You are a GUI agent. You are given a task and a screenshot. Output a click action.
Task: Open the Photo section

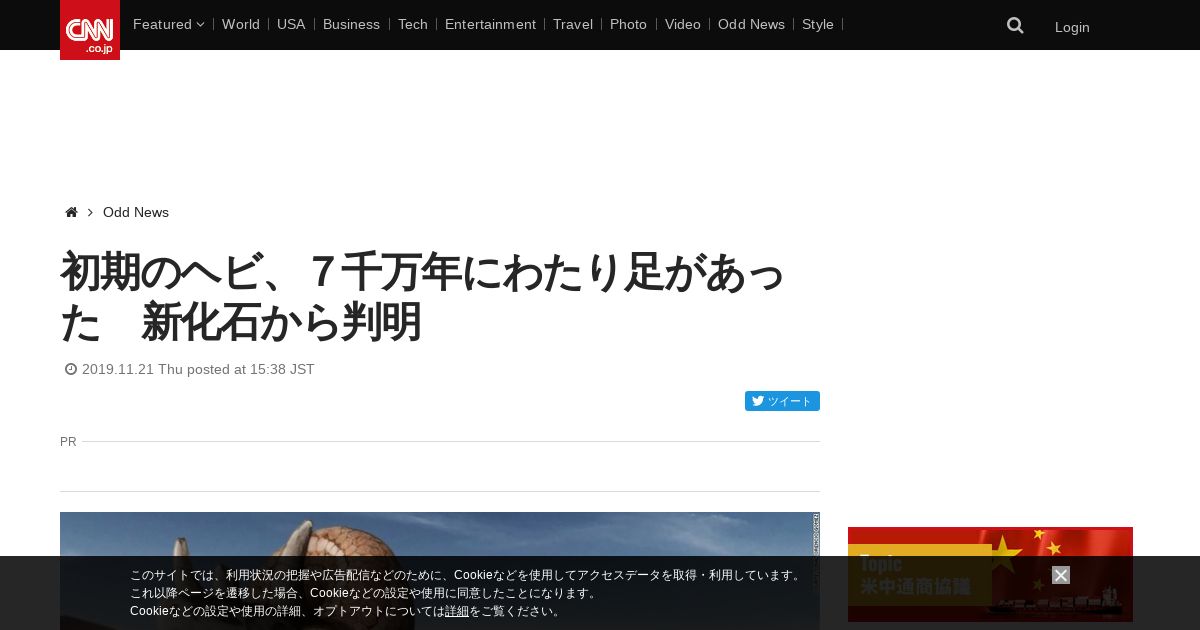point(628,24)
